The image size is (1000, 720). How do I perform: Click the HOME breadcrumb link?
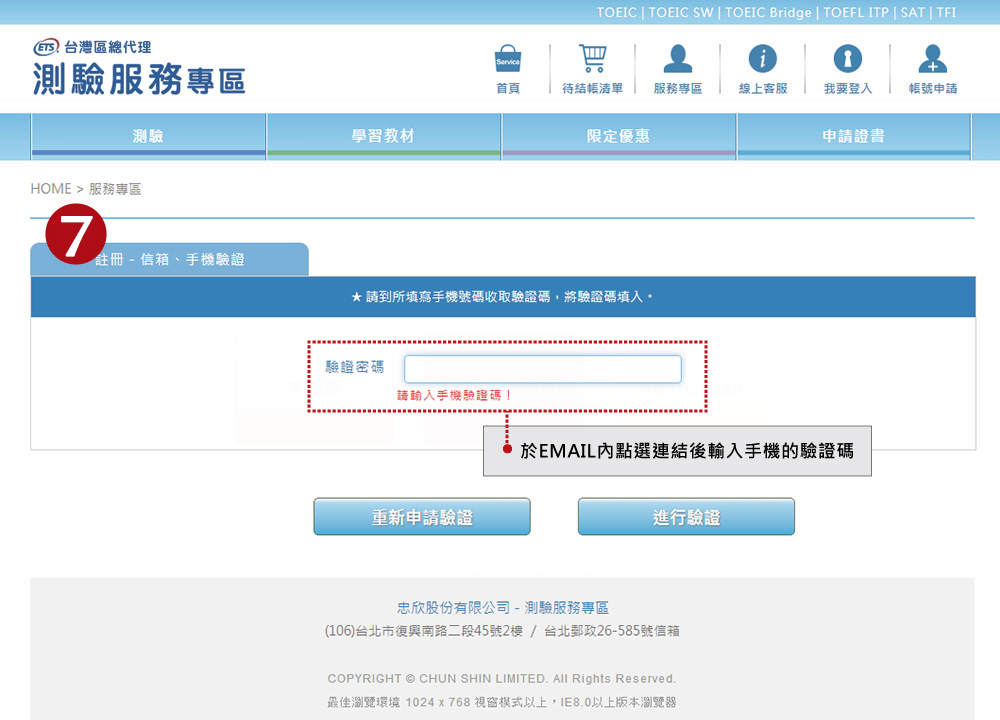pyautogui.click(x=51, y=189)
